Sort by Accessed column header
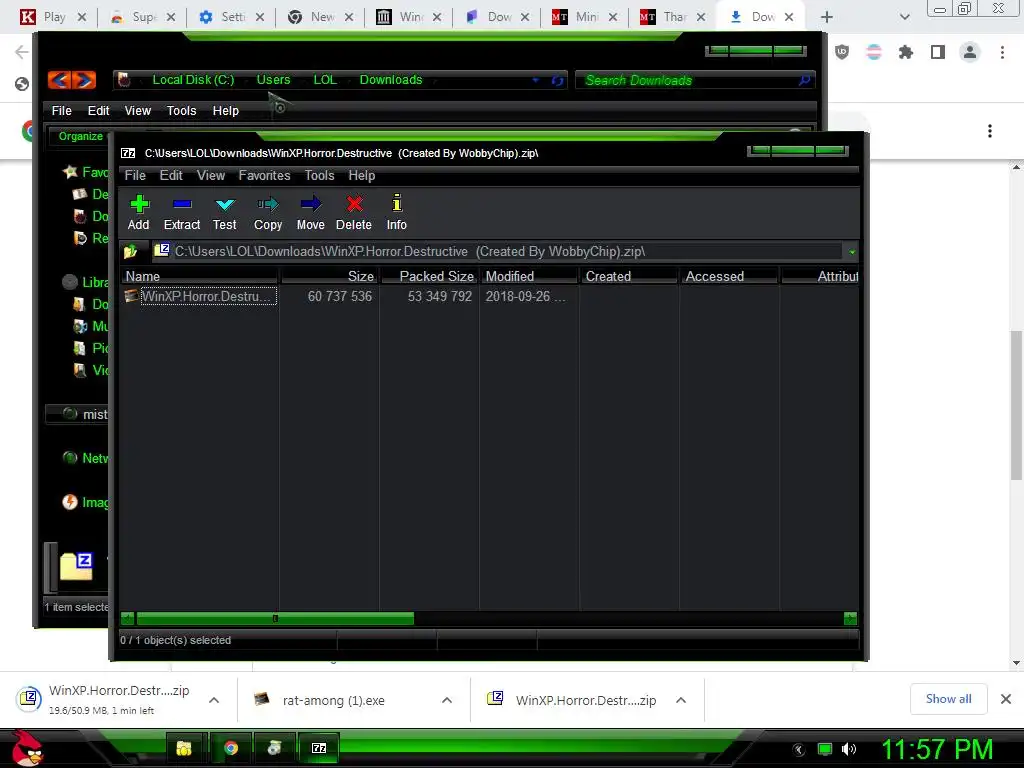This screenshot has width=1024, height=768. click(x=729, y=276)
